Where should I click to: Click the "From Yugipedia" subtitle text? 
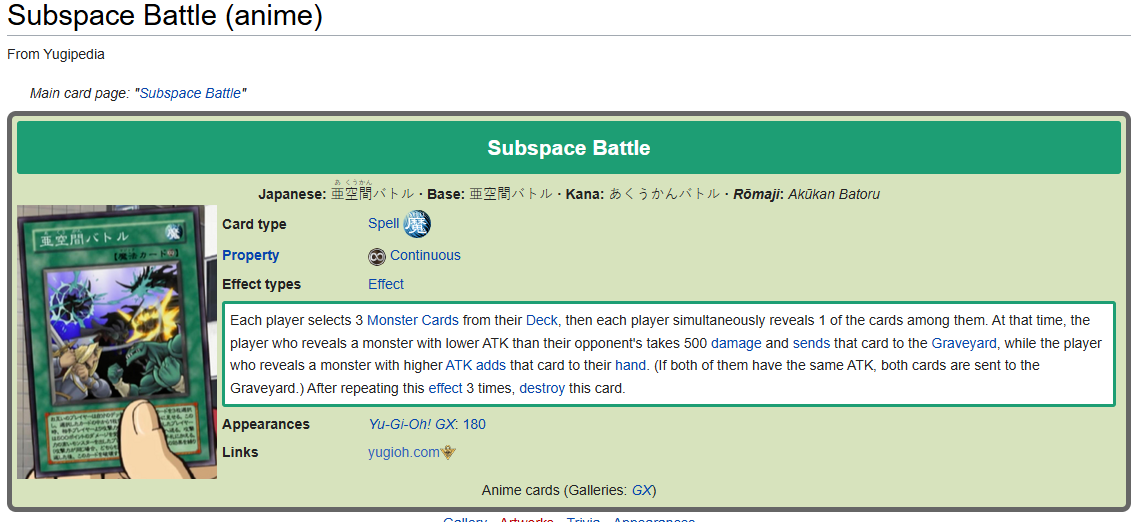(56, 54)
